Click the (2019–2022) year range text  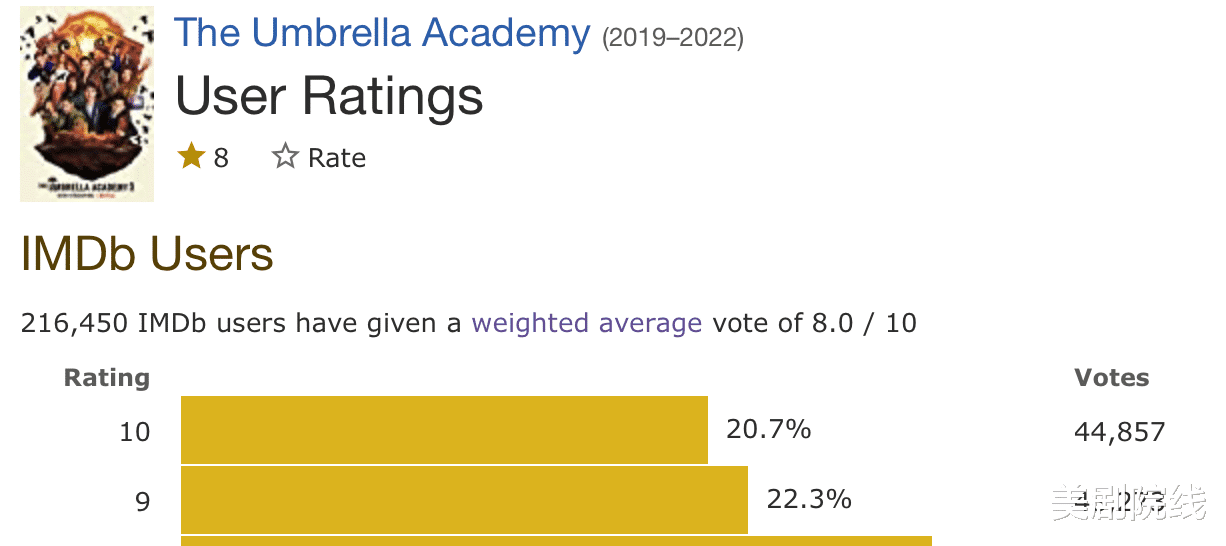tap(672, 39)
